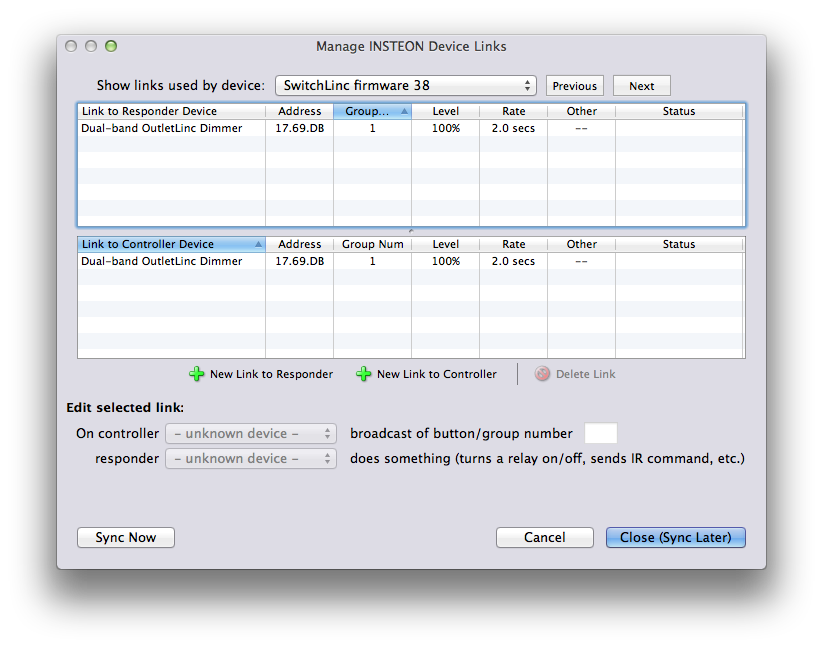Click the sort arrow on Link to Controller Device header

tap(258, 244)
